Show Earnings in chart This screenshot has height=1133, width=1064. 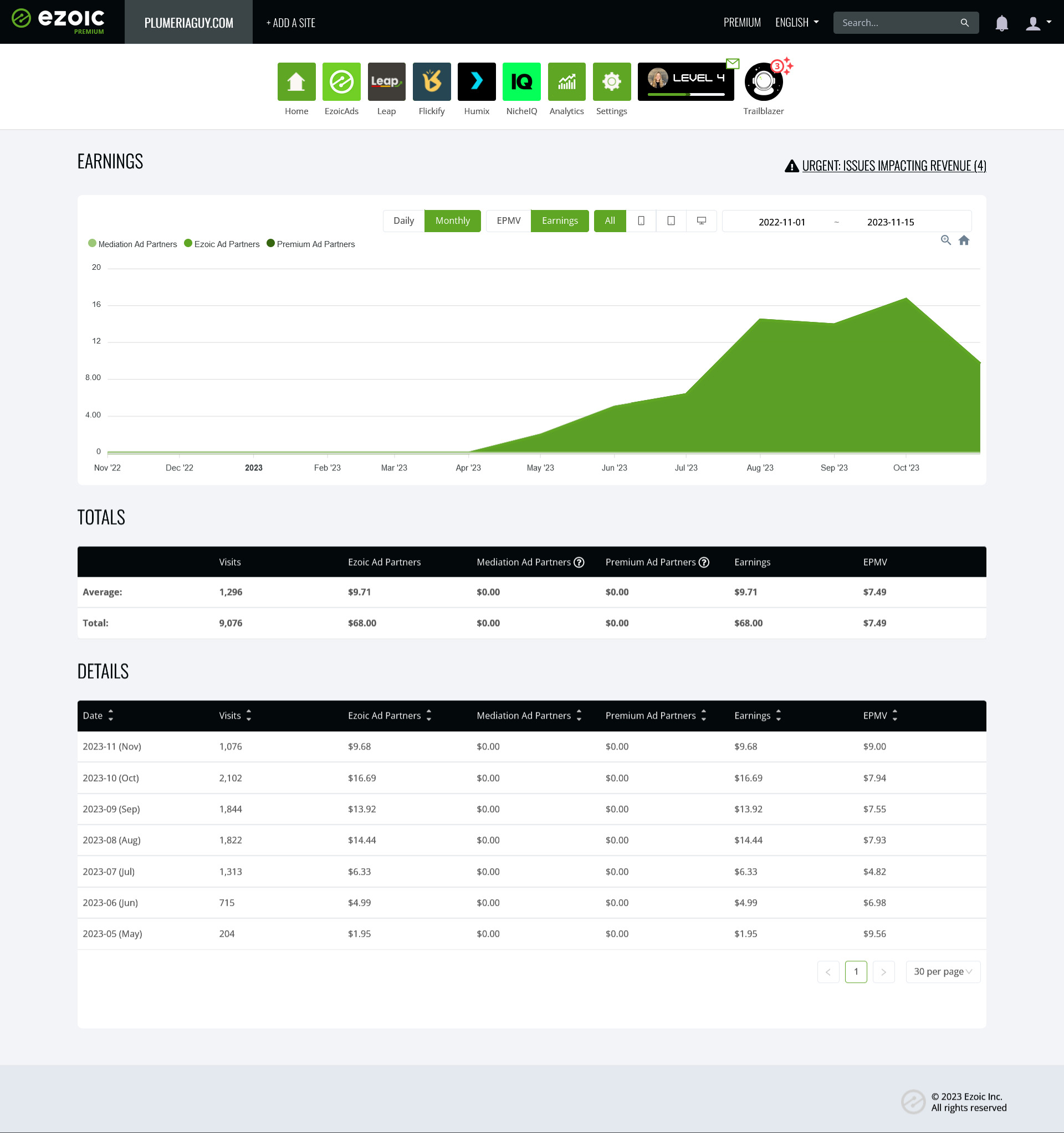point(560,221)
